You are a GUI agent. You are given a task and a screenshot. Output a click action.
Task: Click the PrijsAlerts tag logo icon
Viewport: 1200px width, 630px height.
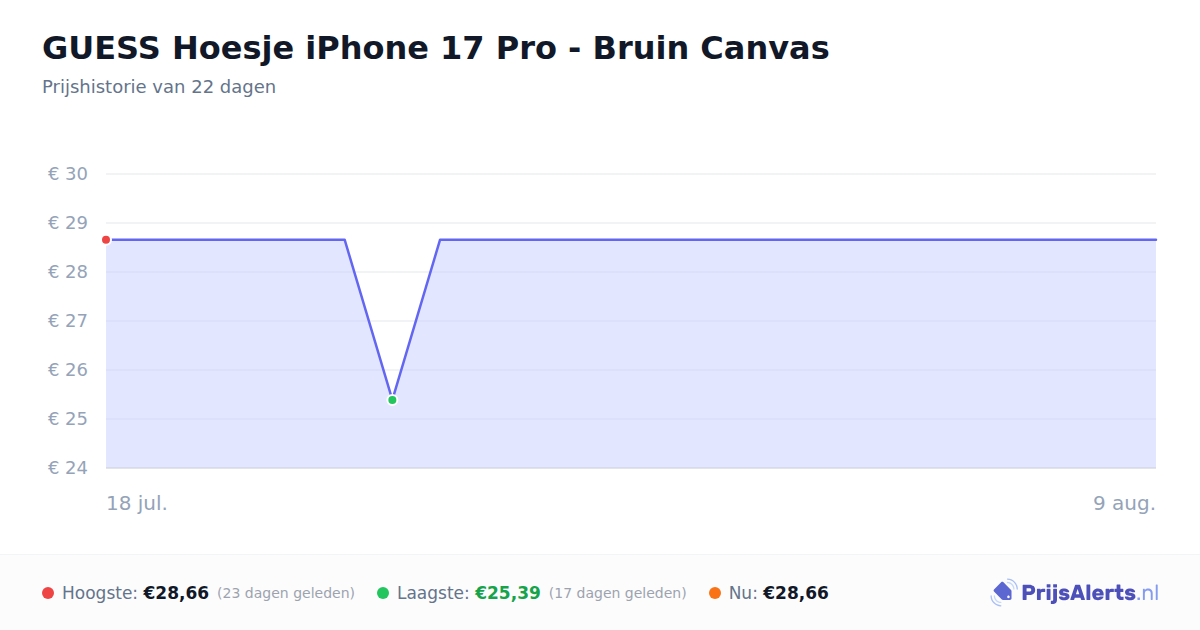[x=1004, y=593]
